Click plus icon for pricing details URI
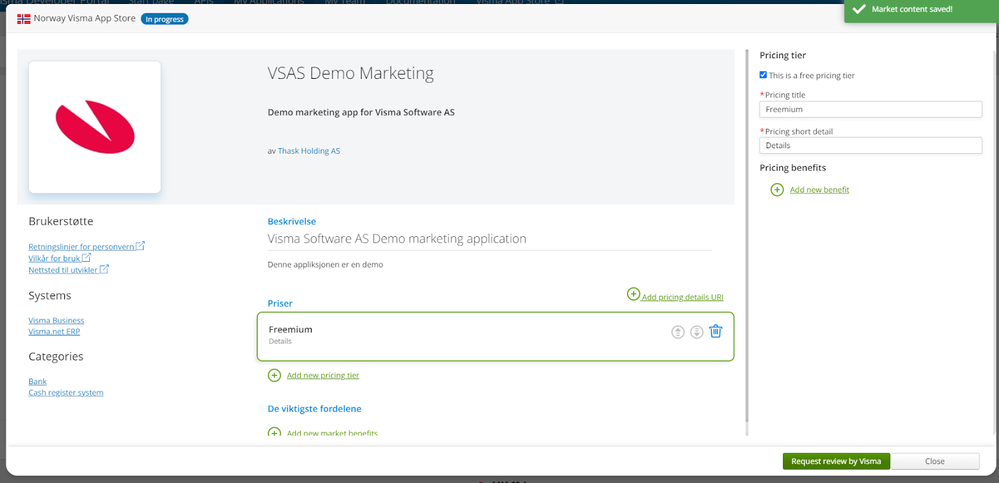 (633, 294)
